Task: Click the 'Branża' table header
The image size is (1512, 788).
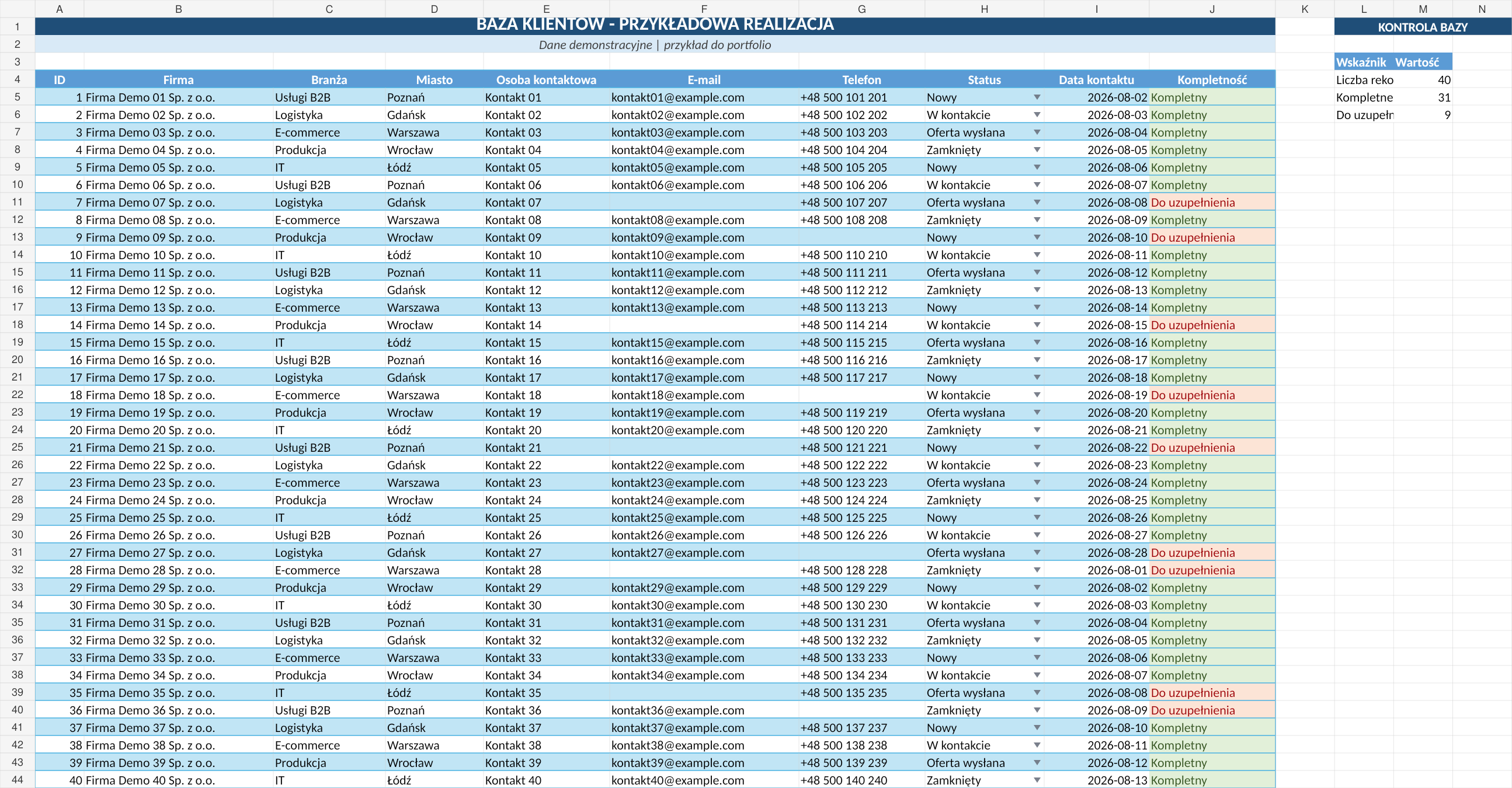Action: (x=329, y=80)
